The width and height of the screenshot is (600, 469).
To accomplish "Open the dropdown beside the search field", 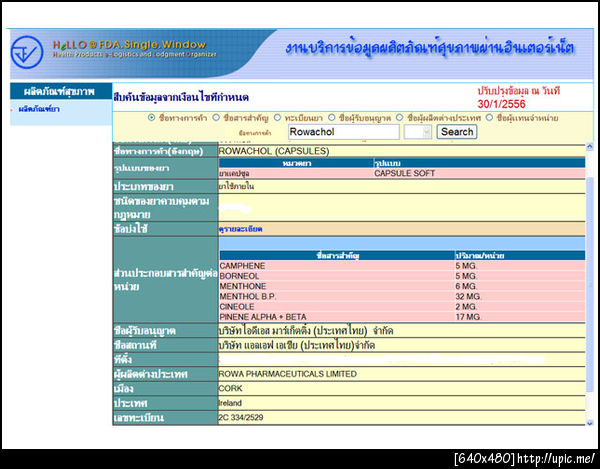I will (x=418, y=132).
